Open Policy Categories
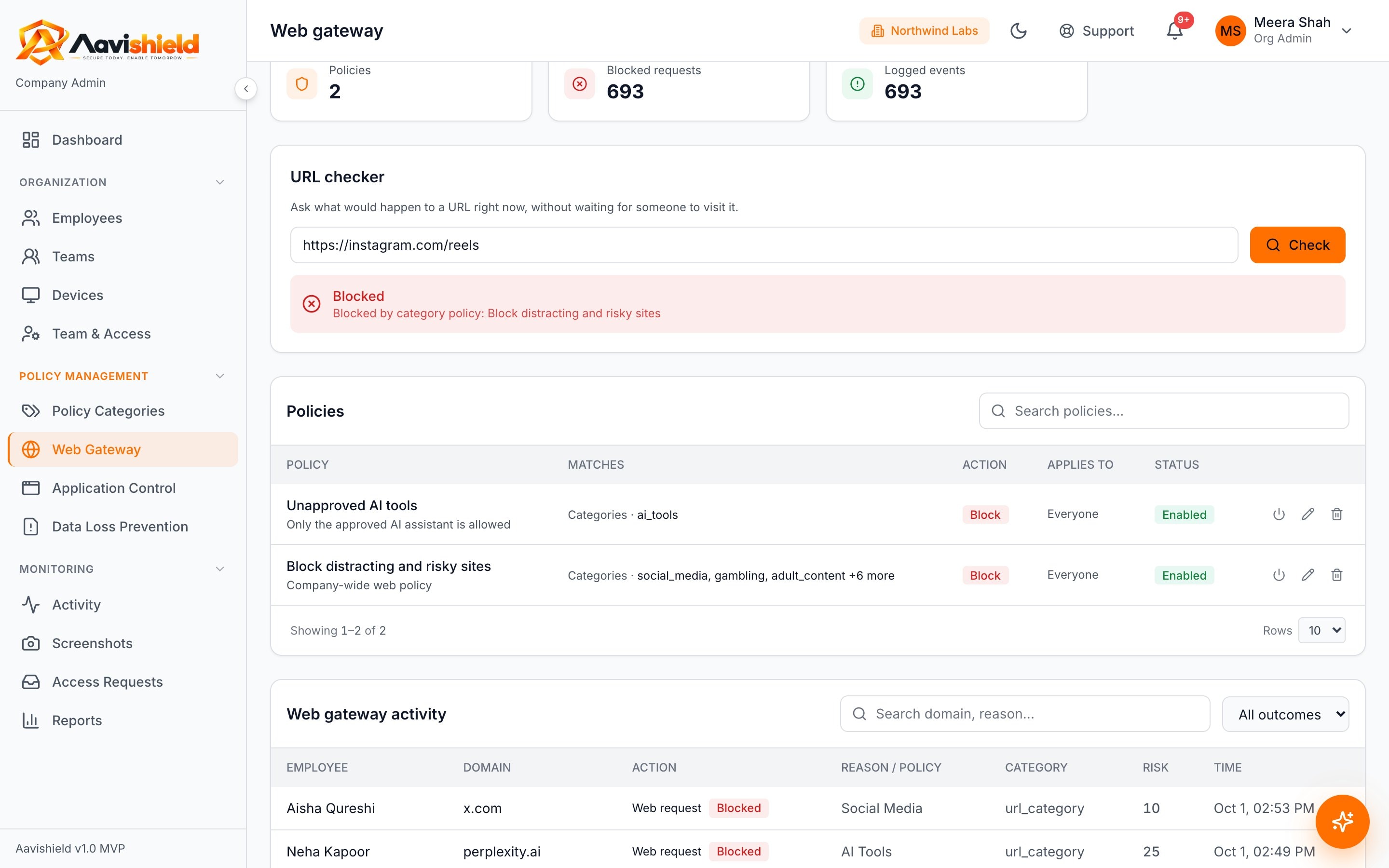The height and width of the screenshot is (868, 1389). (123, 410)
